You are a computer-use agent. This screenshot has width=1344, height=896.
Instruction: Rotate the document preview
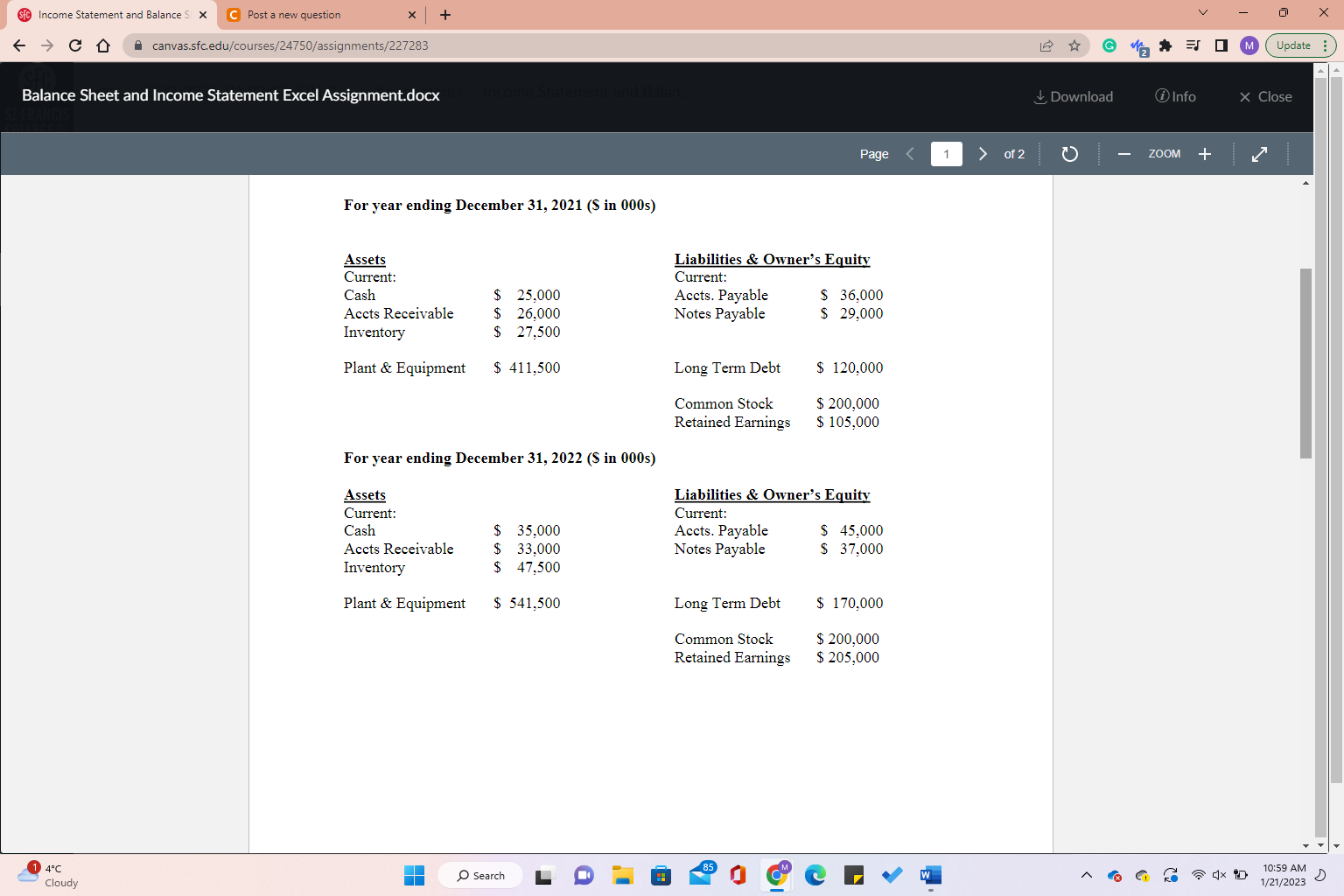(x=1069, y=153)
